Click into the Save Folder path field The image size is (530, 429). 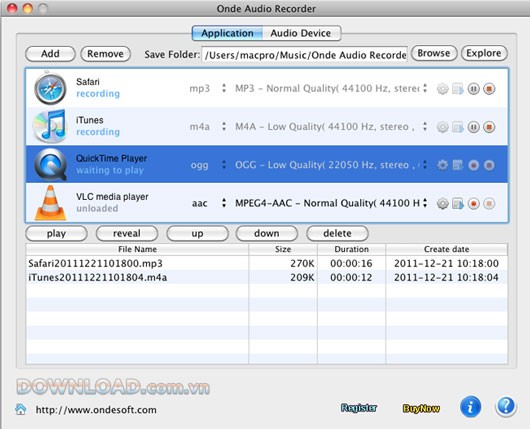305,54
